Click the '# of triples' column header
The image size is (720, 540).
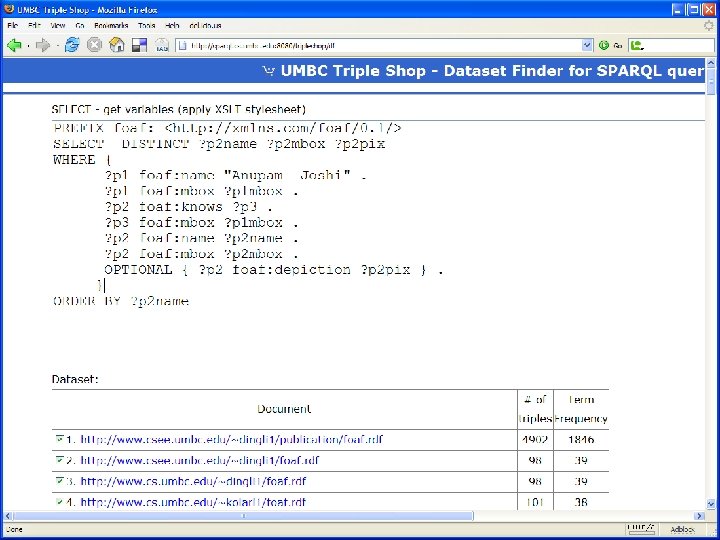[535, 409]
